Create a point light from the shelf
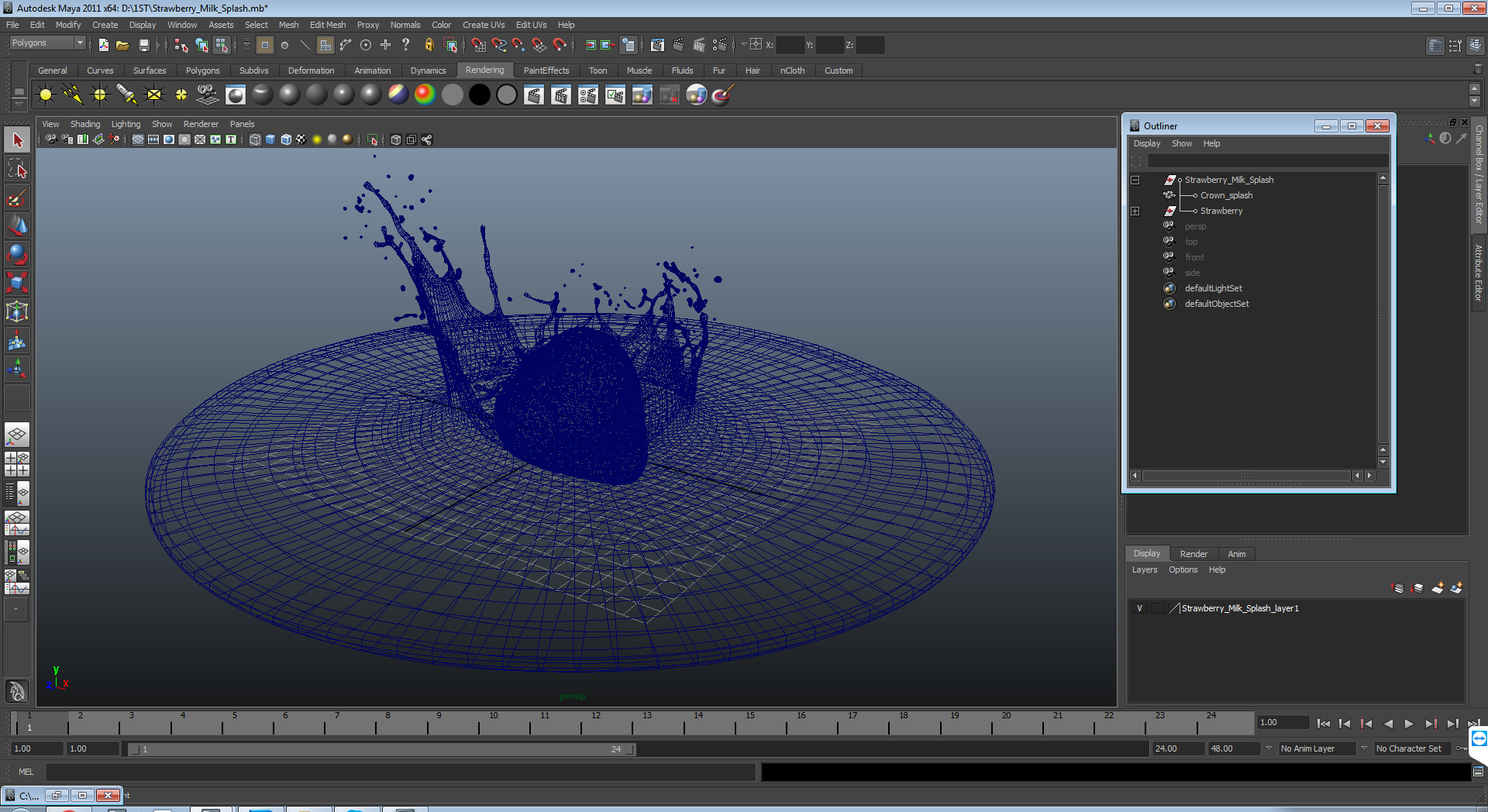 (x=100, y=95)
